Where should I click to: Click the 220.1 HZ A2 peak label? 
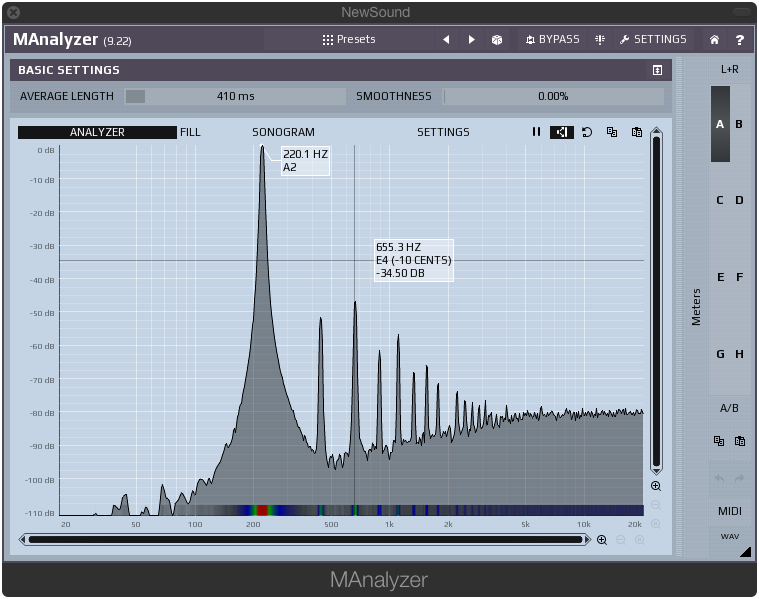305,161
